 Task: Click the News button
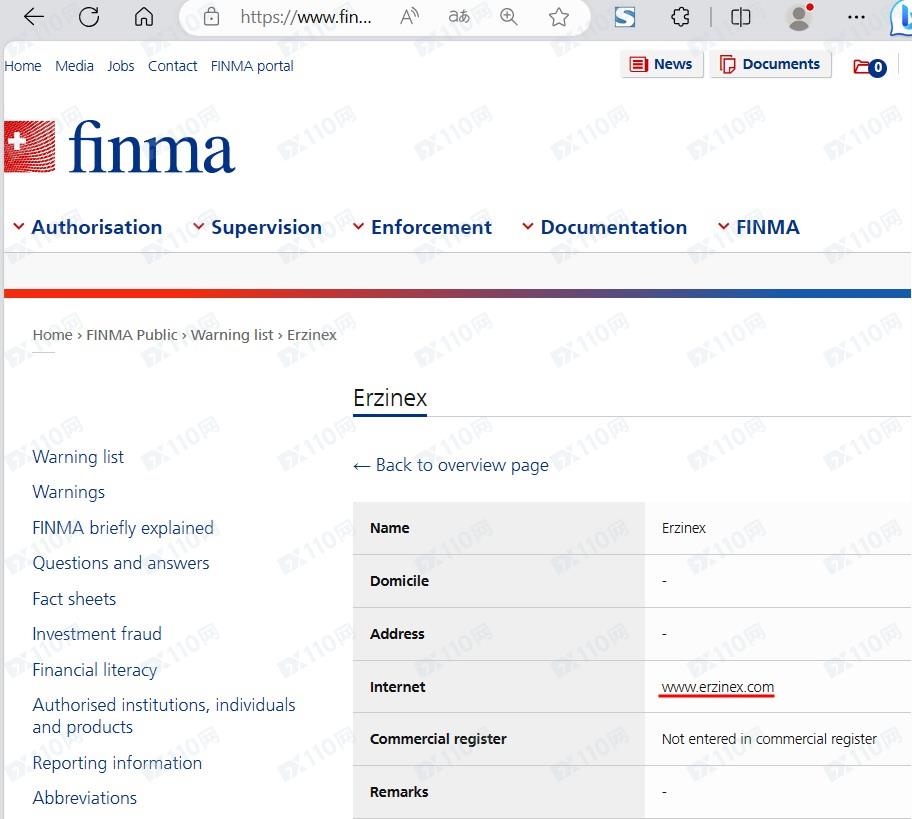[662, 64]
